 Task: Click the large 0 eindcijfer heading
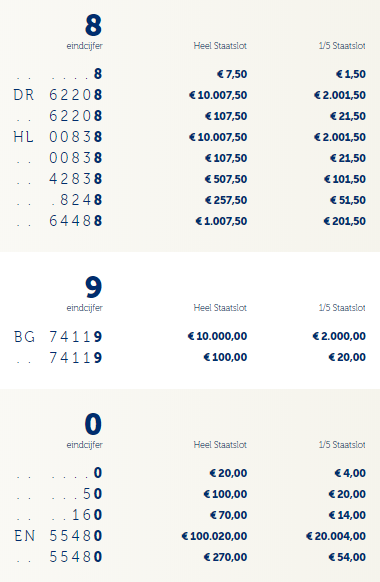coord(93,424)
